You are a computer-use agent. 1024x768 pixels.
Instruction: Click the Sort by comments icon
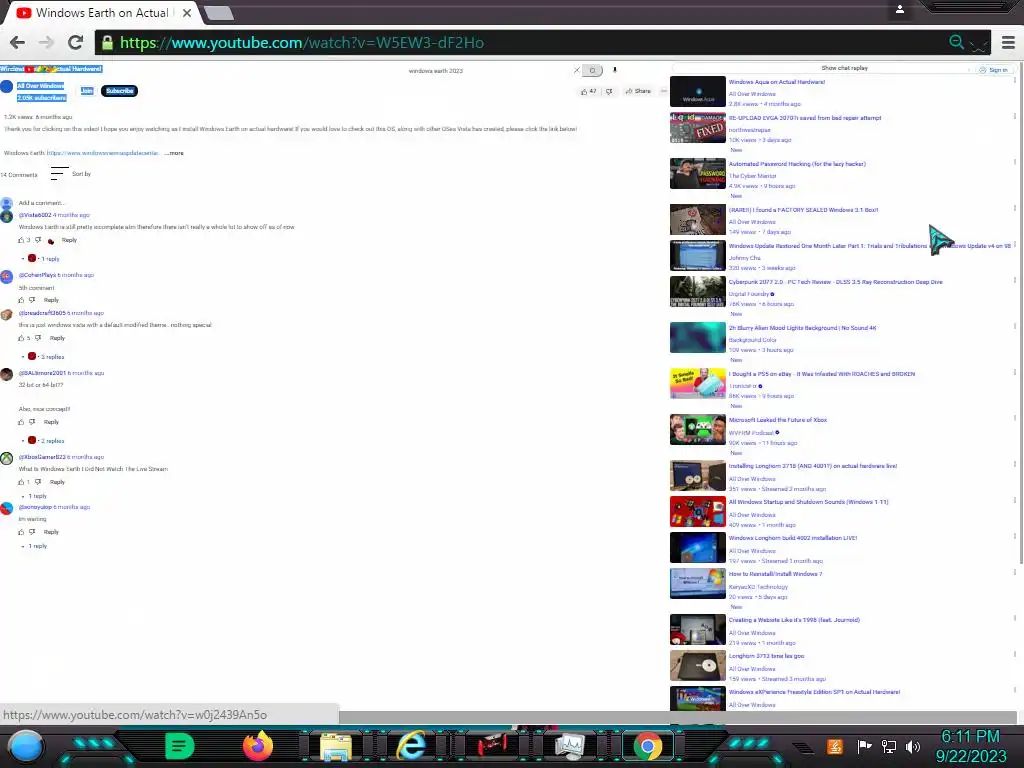[x=59, y=174]
